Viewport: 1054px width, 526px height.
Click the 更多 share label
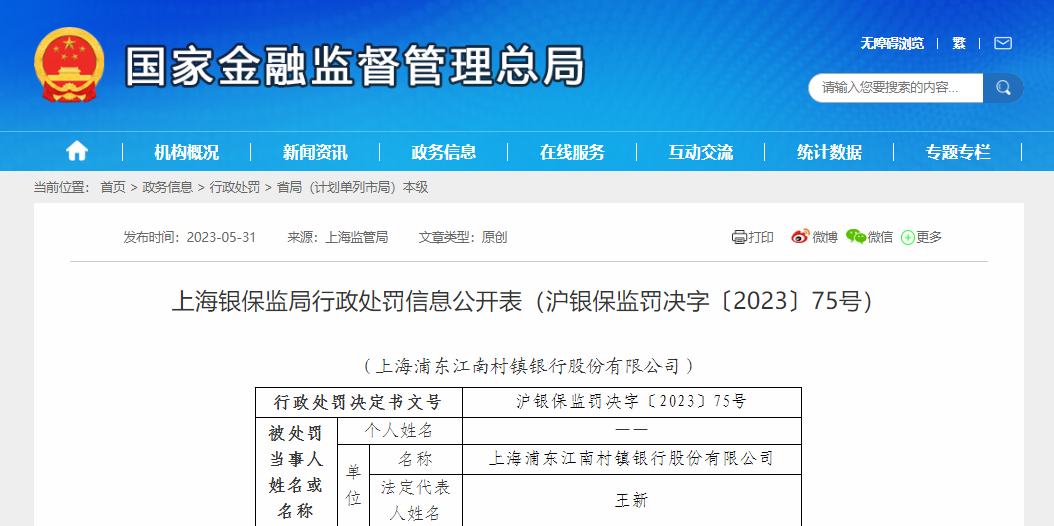click(929, 237)
